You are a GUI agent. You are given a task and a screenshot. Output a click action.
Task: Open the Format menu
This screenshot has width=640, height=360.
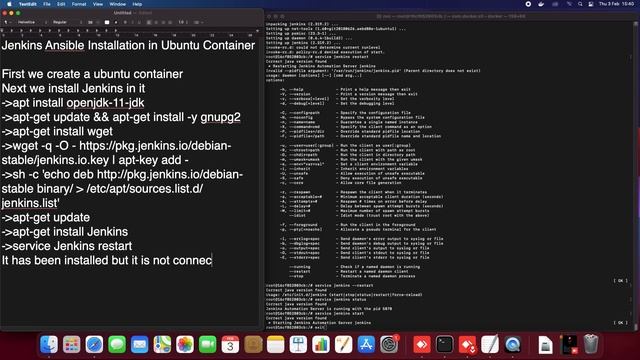[x=79, y=4]
